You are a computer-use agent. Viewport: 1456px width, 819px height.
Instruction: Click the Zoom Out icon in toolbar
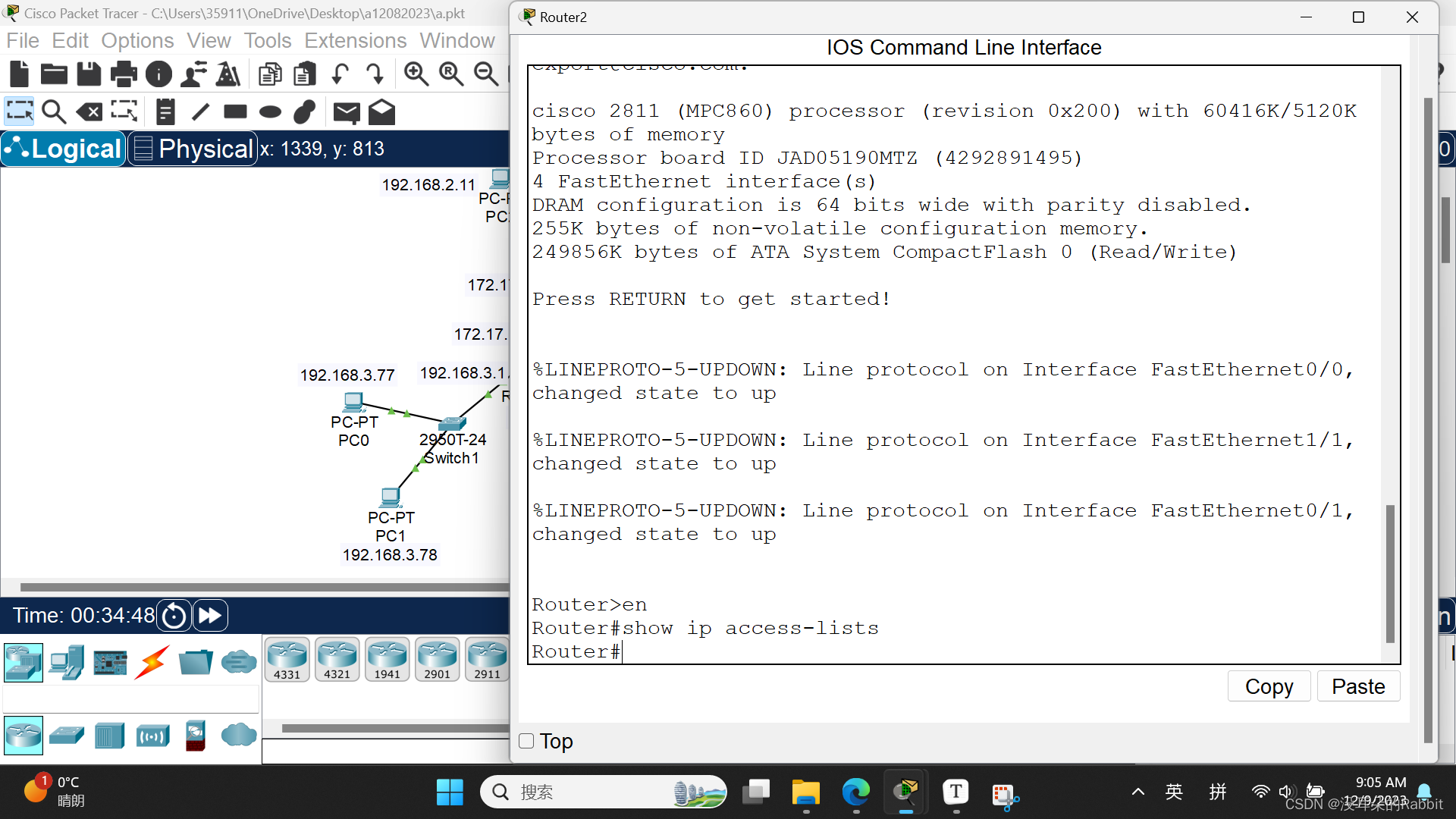pyautogui.click(x=487, y=74)
